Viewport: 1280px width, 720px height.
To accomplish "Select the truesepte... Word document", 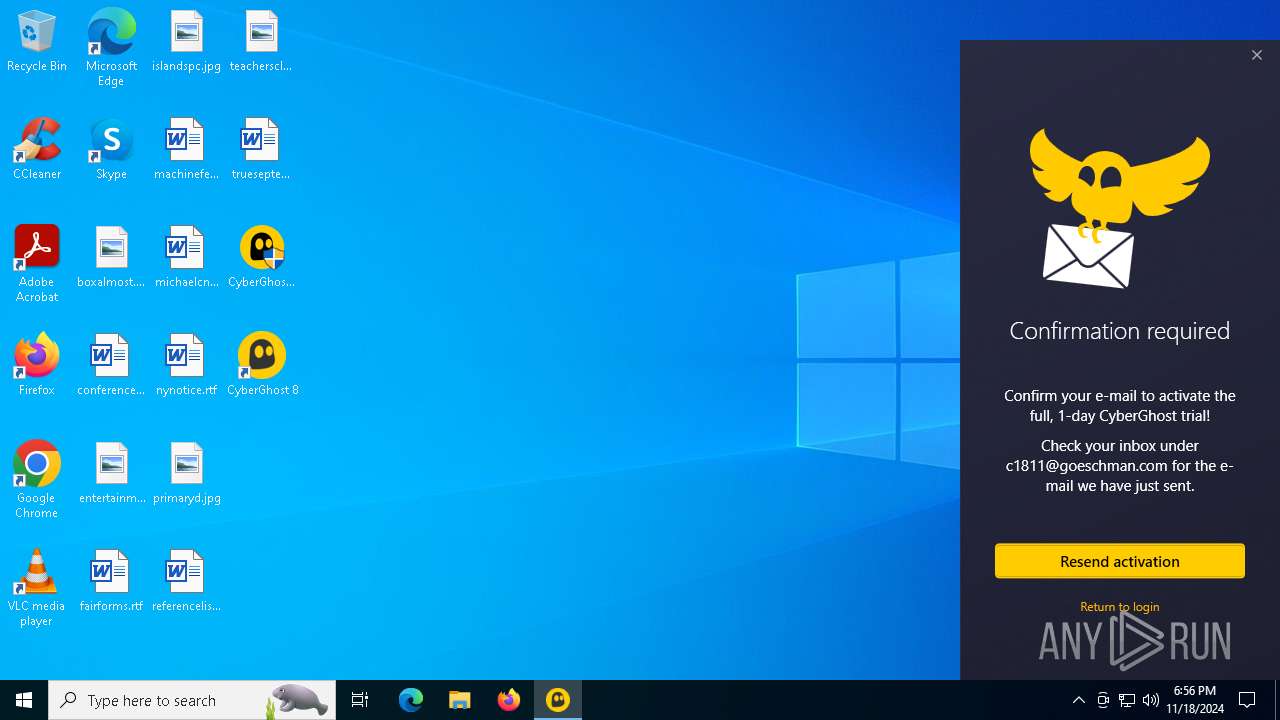I will 261,149.
